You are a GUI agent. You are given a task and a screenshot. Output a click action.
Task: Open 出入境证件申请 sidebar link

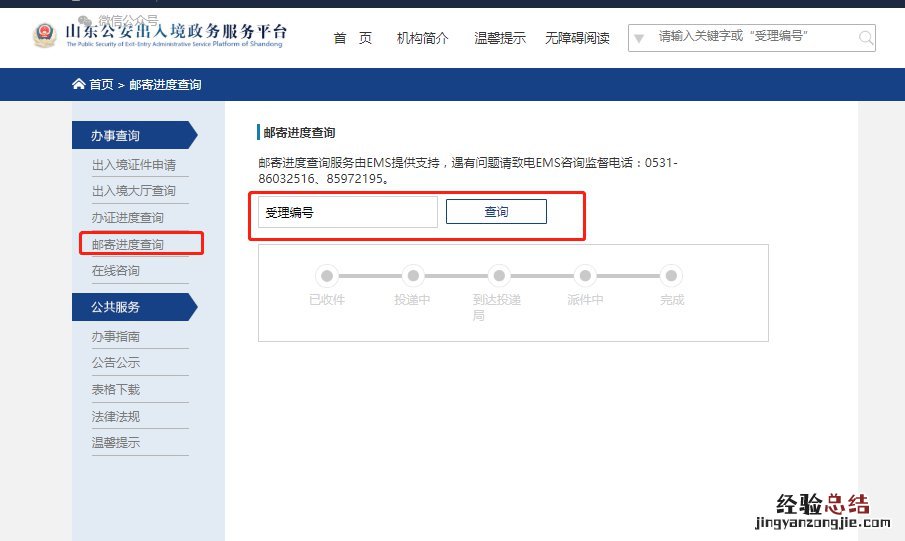(134, 165)
